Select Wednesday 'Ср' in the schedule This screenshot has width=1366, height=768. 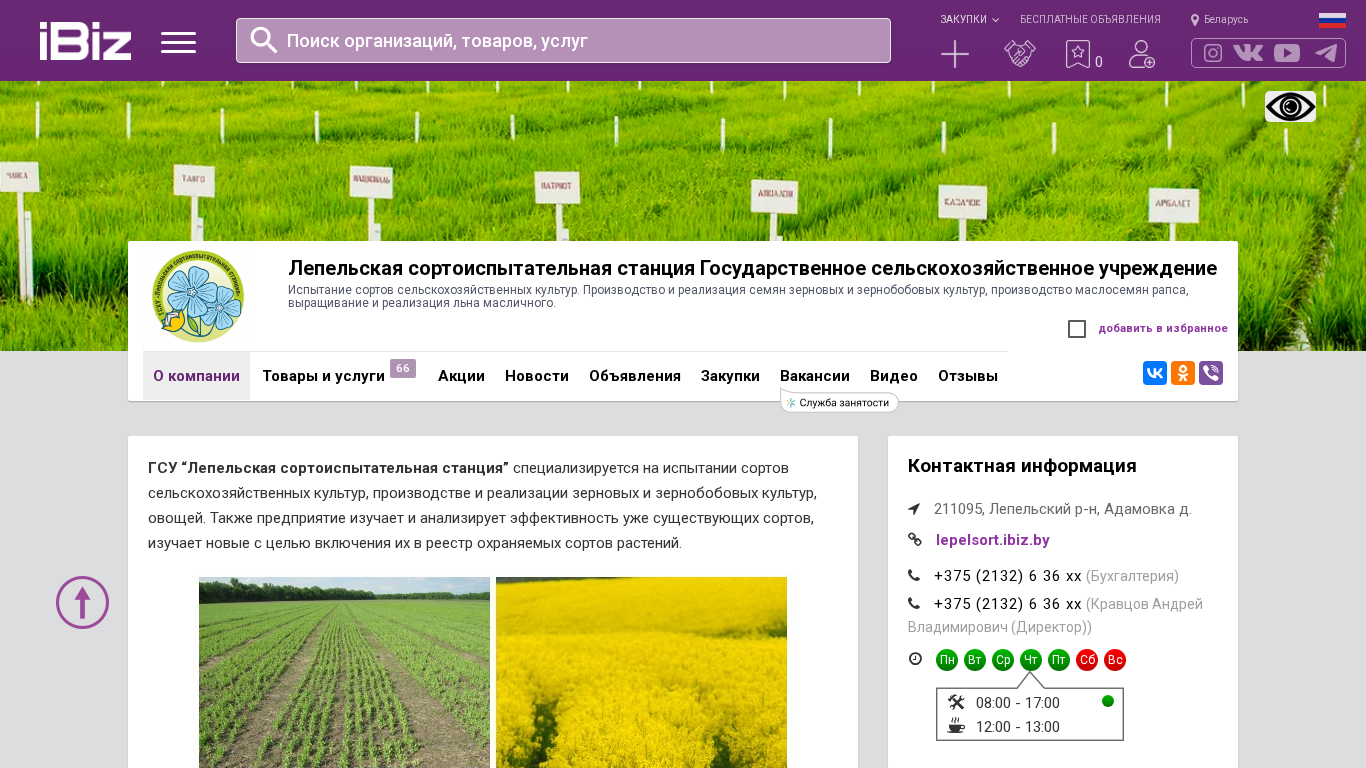pos(1003,660)
